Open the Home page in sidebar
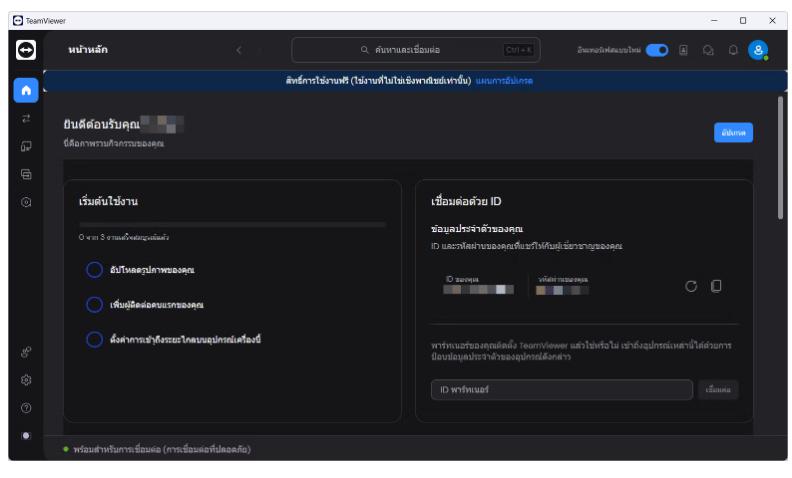792x478 pixels. [26, 90]
